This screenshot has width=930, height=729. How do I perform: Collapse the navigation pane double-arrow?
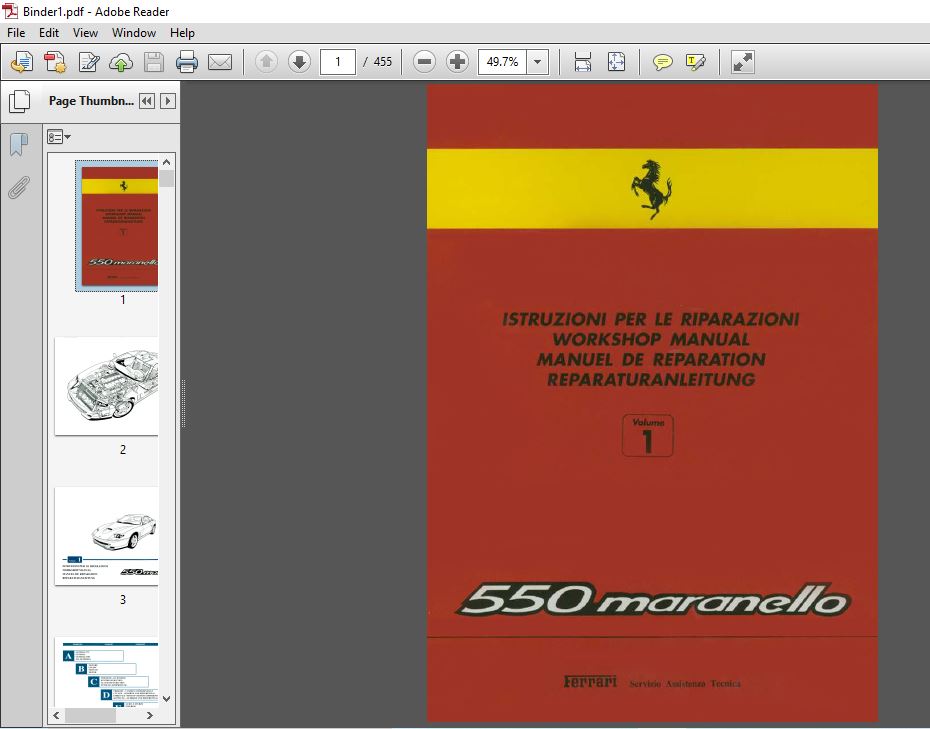[x=146, y=101]
